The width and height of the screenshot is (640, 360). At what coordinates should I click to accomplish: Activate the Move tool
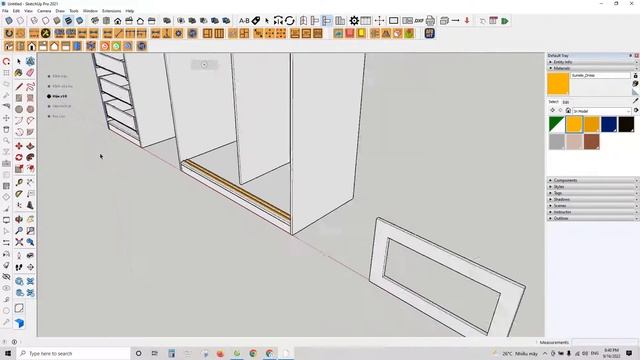click(19, 146)
